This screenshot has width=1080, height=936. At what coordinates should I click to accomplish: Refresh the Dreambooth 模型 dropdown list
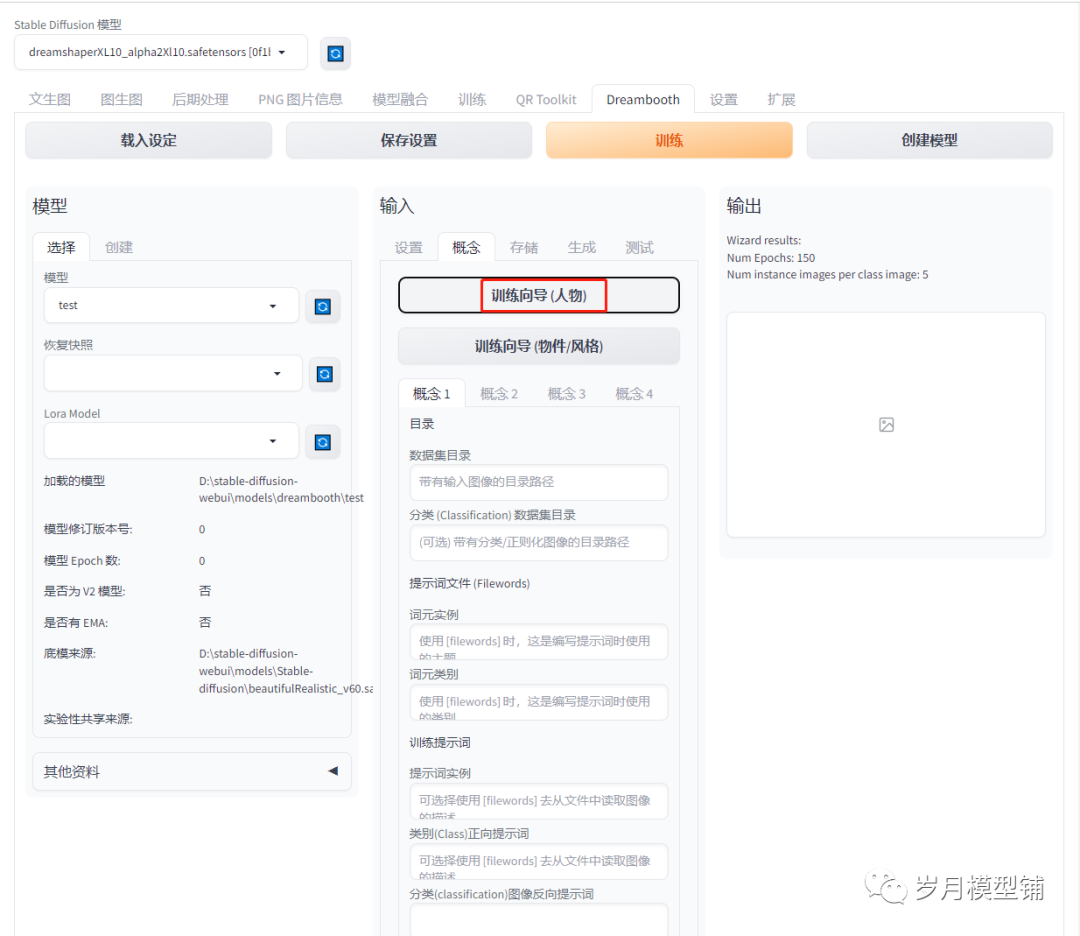click(x=322, y=306)
